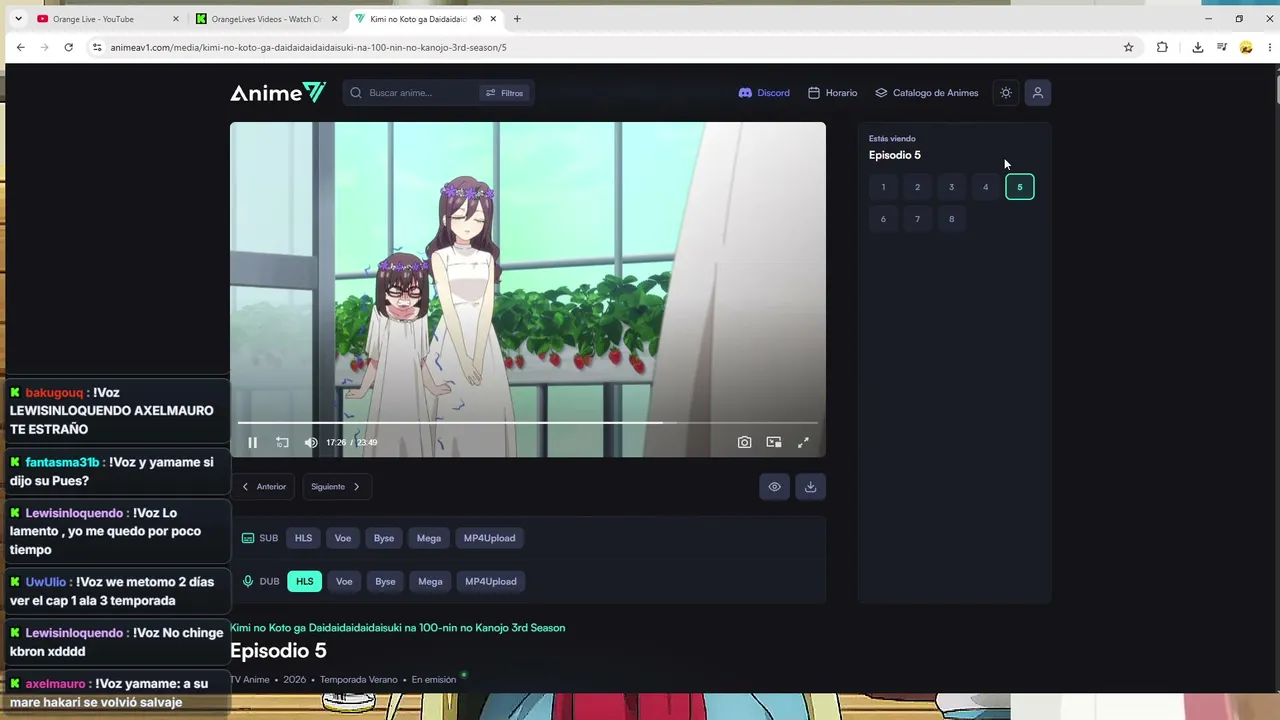Pause the video playback
Image resolution: width=1280 pixels, height=720 pixels.
pos(252,442)
